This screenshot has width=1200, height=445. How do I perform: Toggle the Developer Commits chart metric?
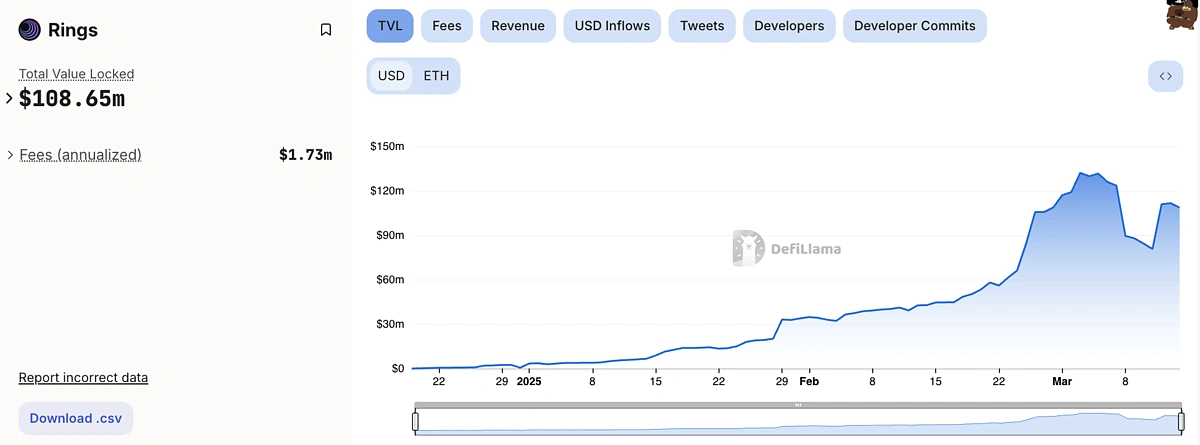point(915,26)
